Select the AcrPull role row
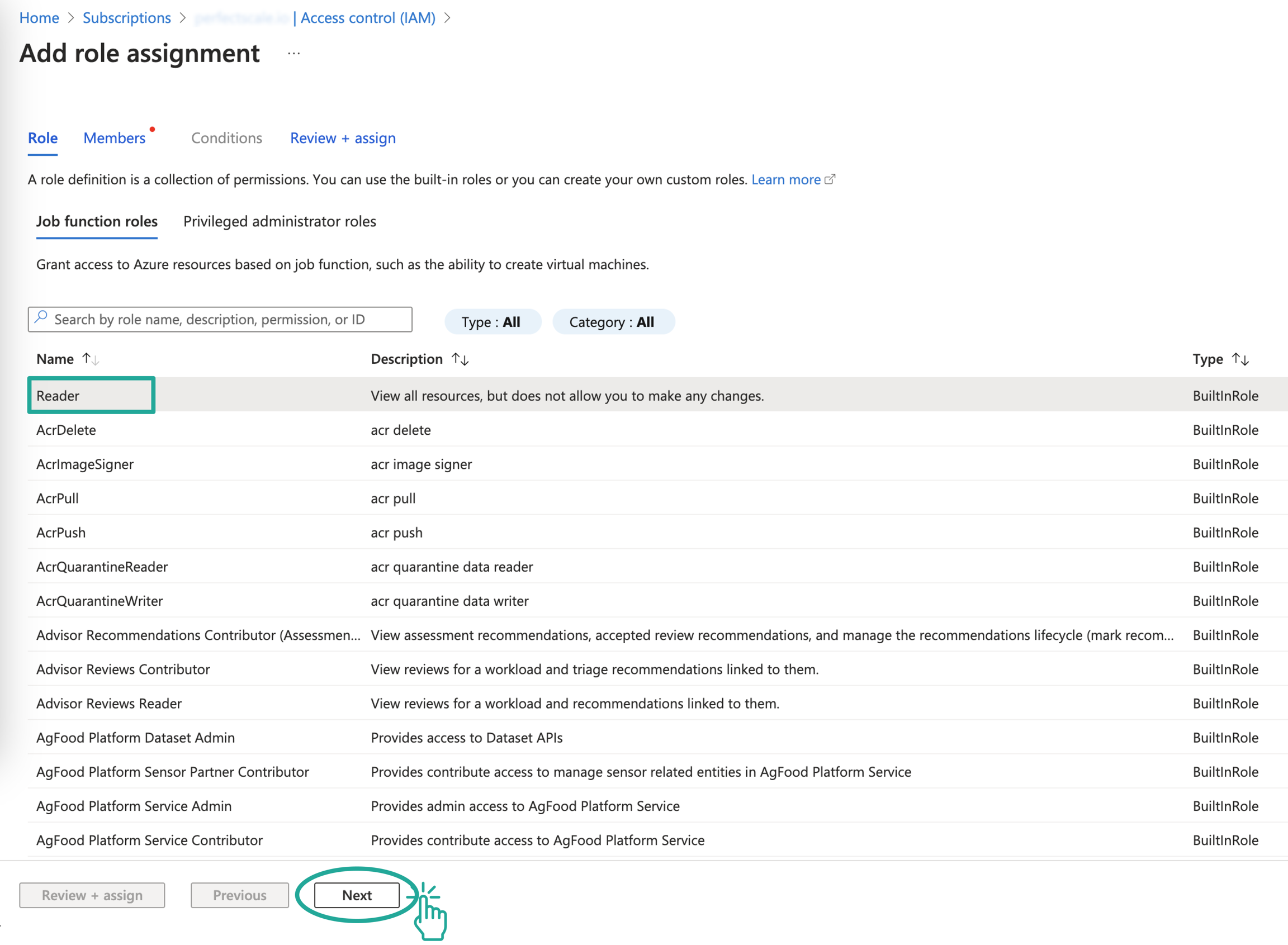This screenshot has width=1288, height=945. (58, 498)
